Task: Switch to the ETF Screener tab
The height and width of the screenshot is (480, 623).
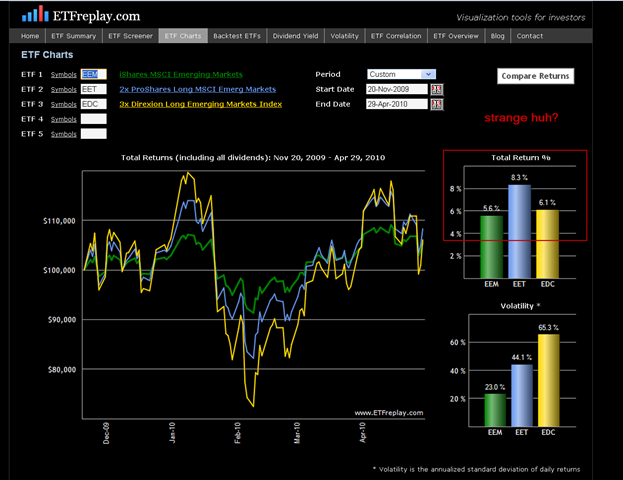Action: [x=130, y=36]
